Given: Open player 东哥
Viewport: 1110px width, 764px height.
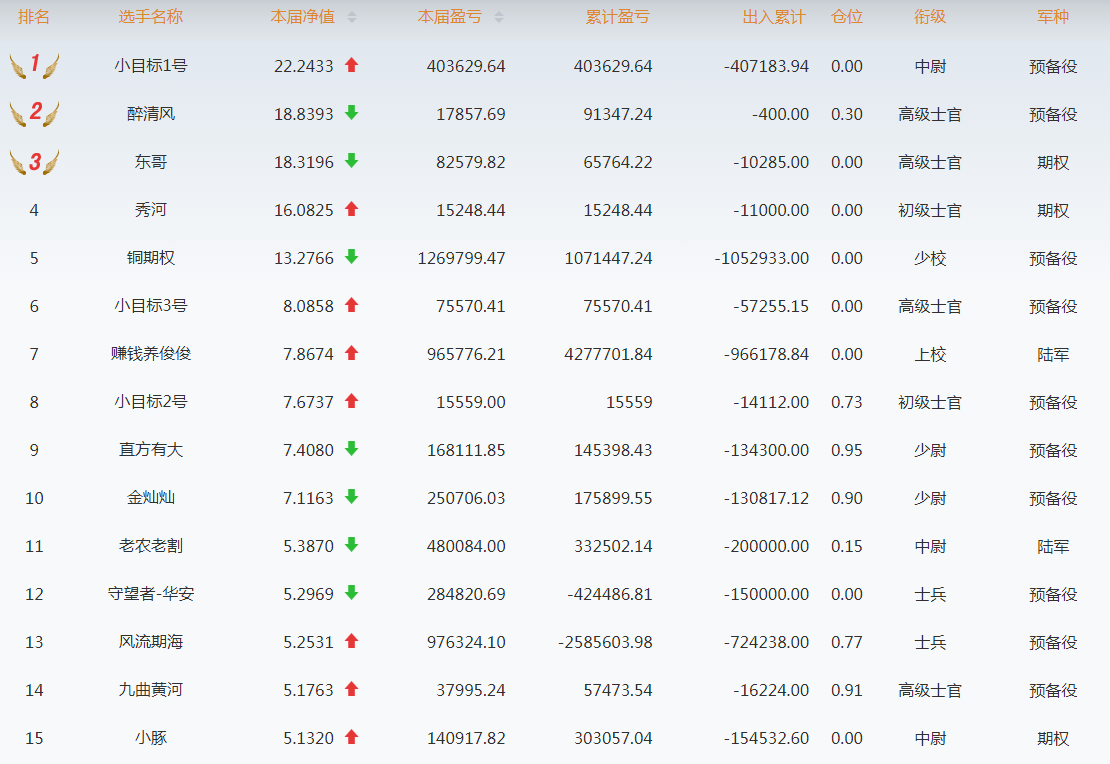Looking at the screenshot, I should coord(151,162).
